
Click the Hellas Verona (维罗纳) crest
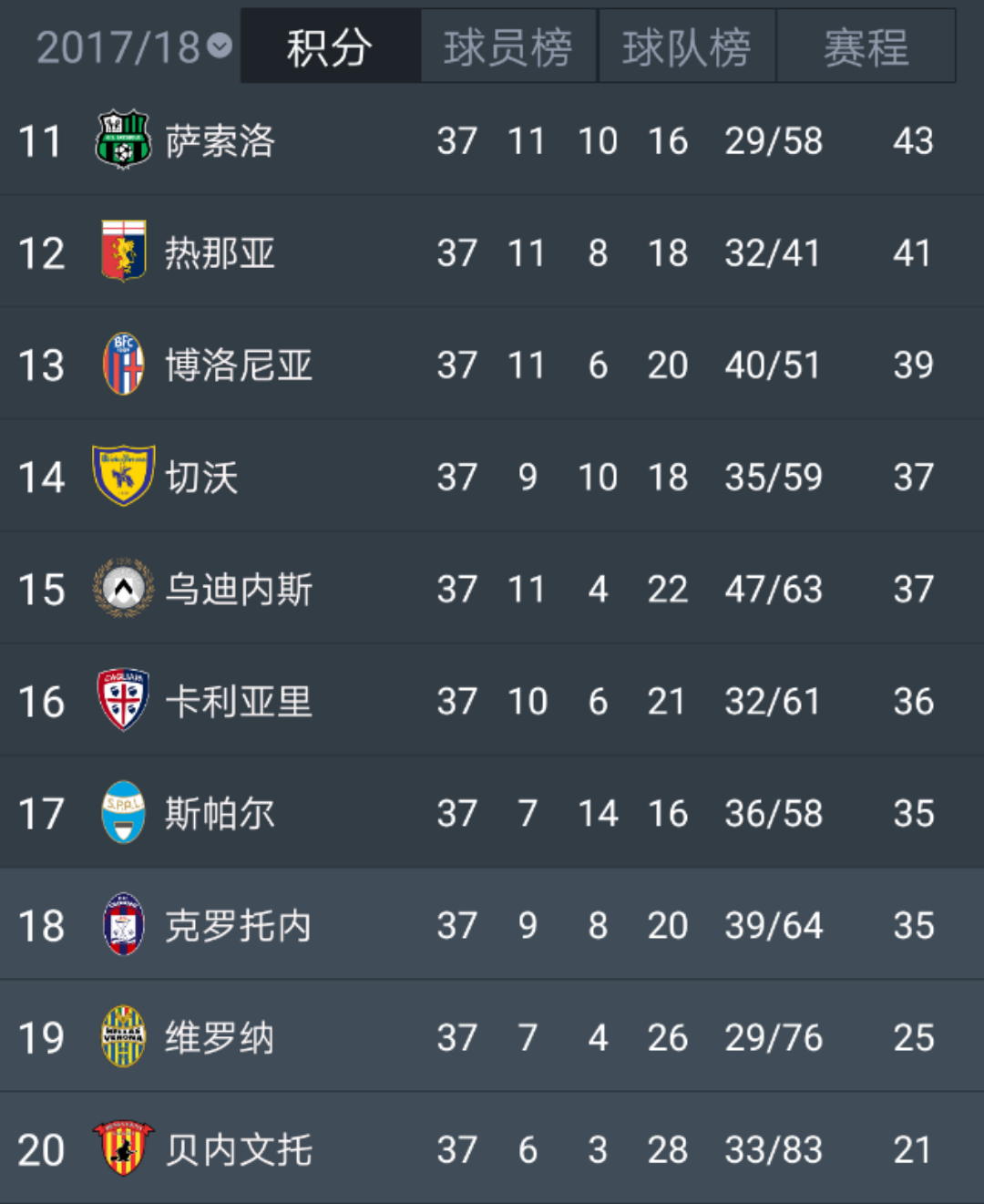pyautogui.click(x=123, y=1036)
